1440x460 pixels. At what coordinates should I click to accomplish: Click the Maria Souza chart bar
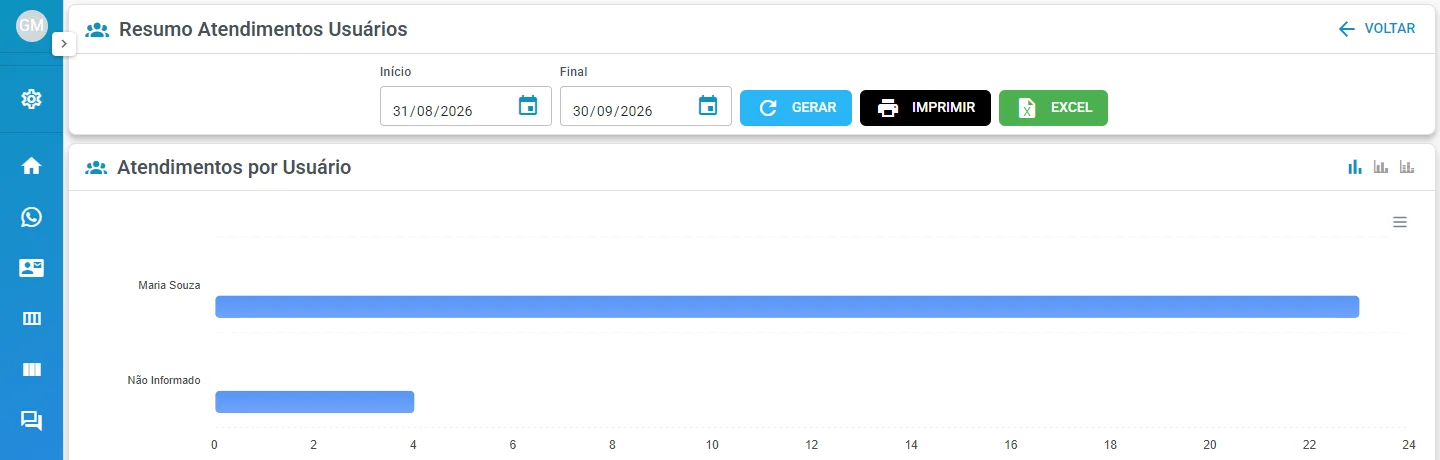click(x=787, y=307)
